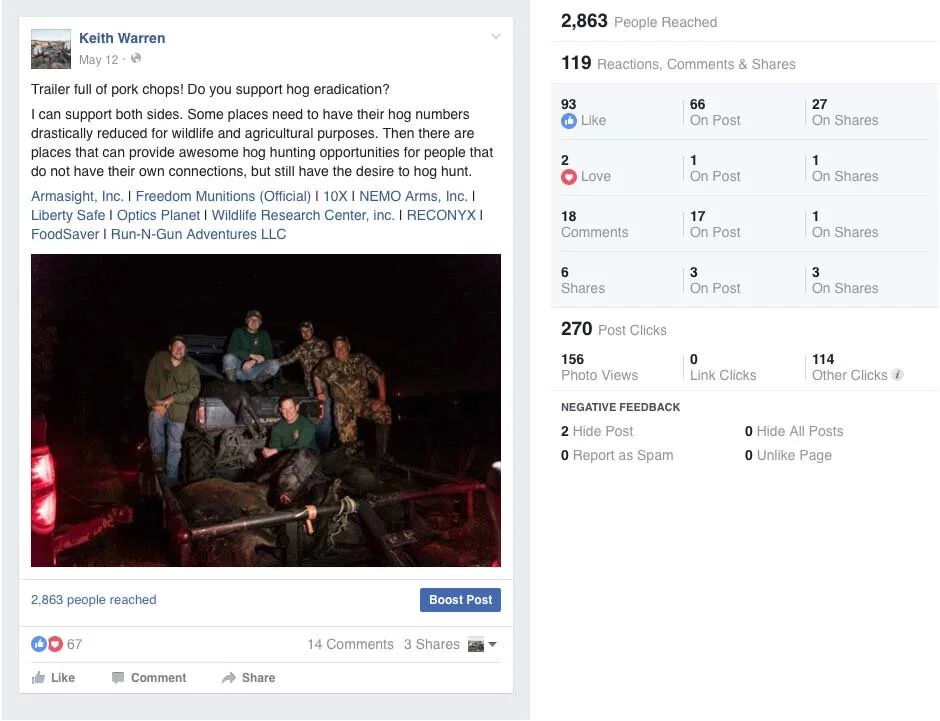
Task: Visit NEMO Arms, Inc. link
Action: tap(413, 197)
